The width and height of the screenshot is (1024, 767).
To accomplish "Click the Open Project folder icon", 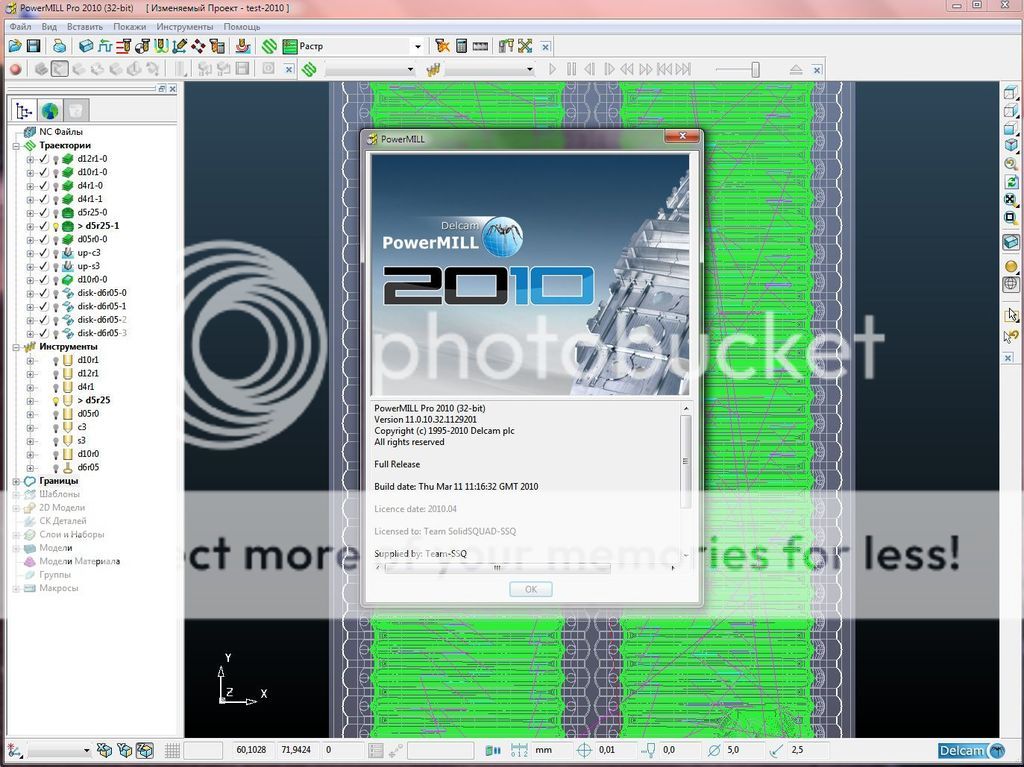I will pyautogui.click(x=15, y=46).
